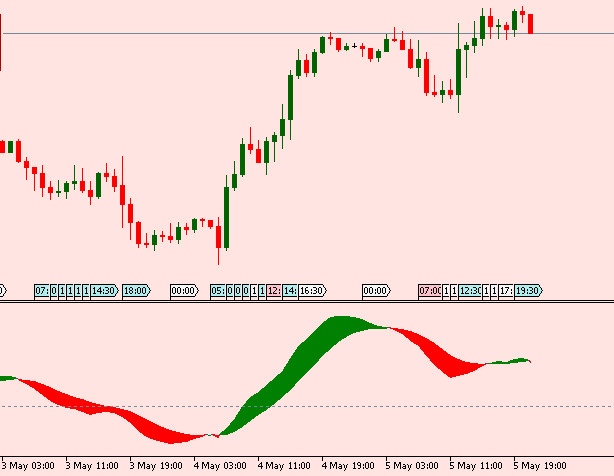The width and height of the screenshot is (614, 476).
Task: Click the 16:30 event marker
Action: 312,290
